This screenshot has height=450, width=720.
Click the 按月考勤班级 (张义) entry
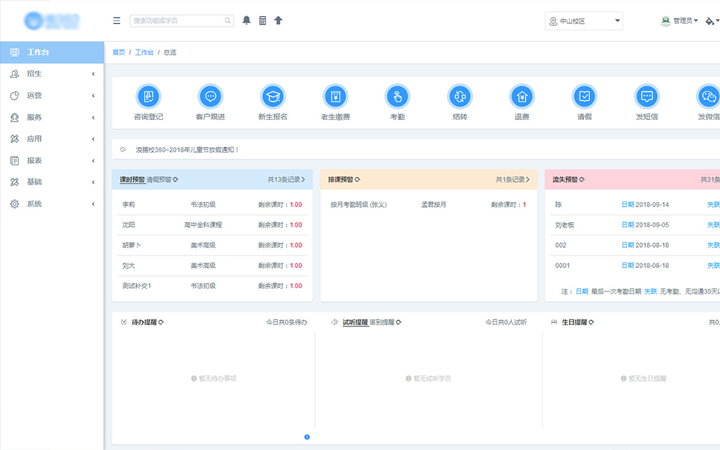pyautogui.click(x=359, y=205)
